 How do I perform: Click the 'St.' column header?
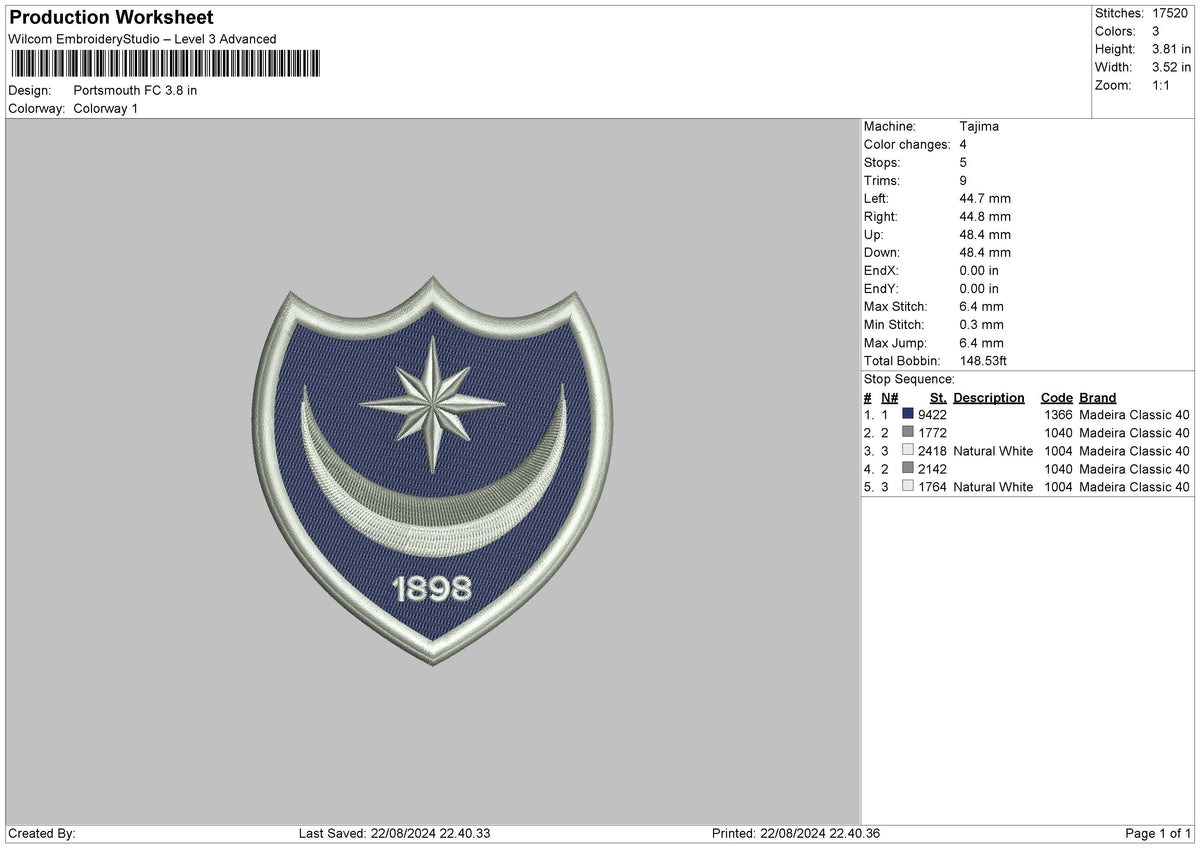(938, 397)
